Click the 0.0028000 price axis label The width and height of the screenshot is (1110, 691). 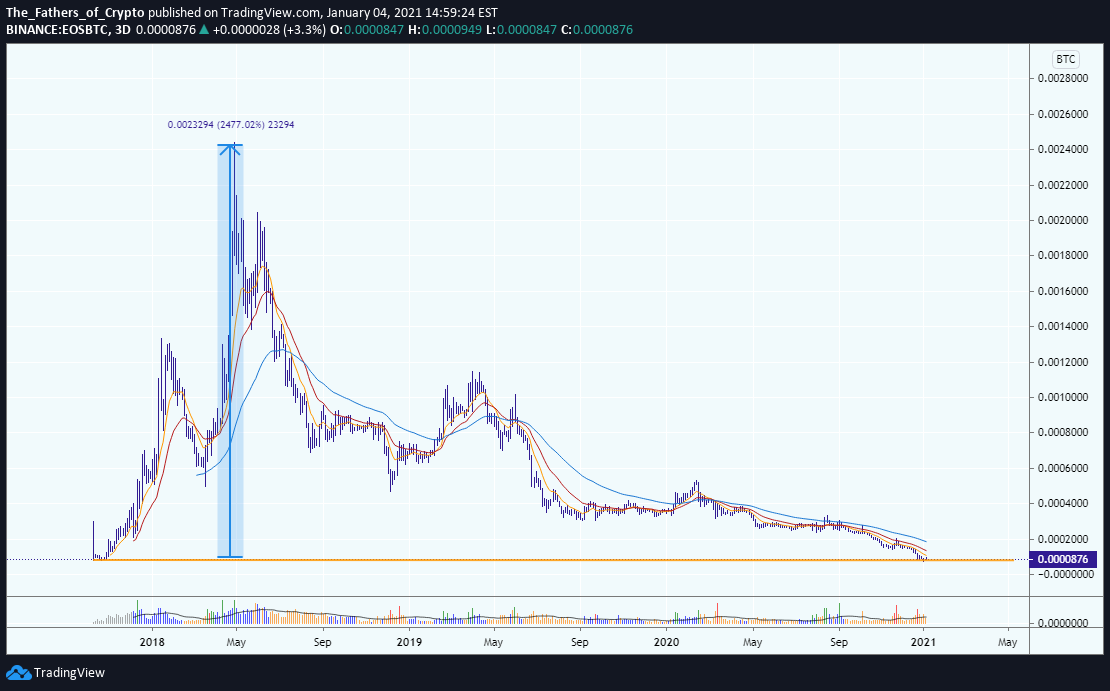[1063, 79]
